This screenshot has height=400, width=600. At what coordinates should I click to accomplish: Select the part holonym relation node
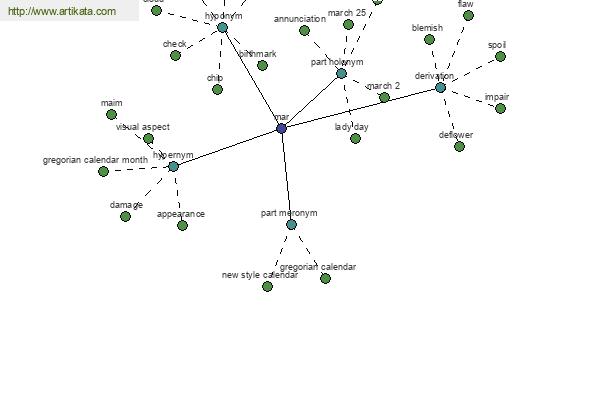pos(341,73)
